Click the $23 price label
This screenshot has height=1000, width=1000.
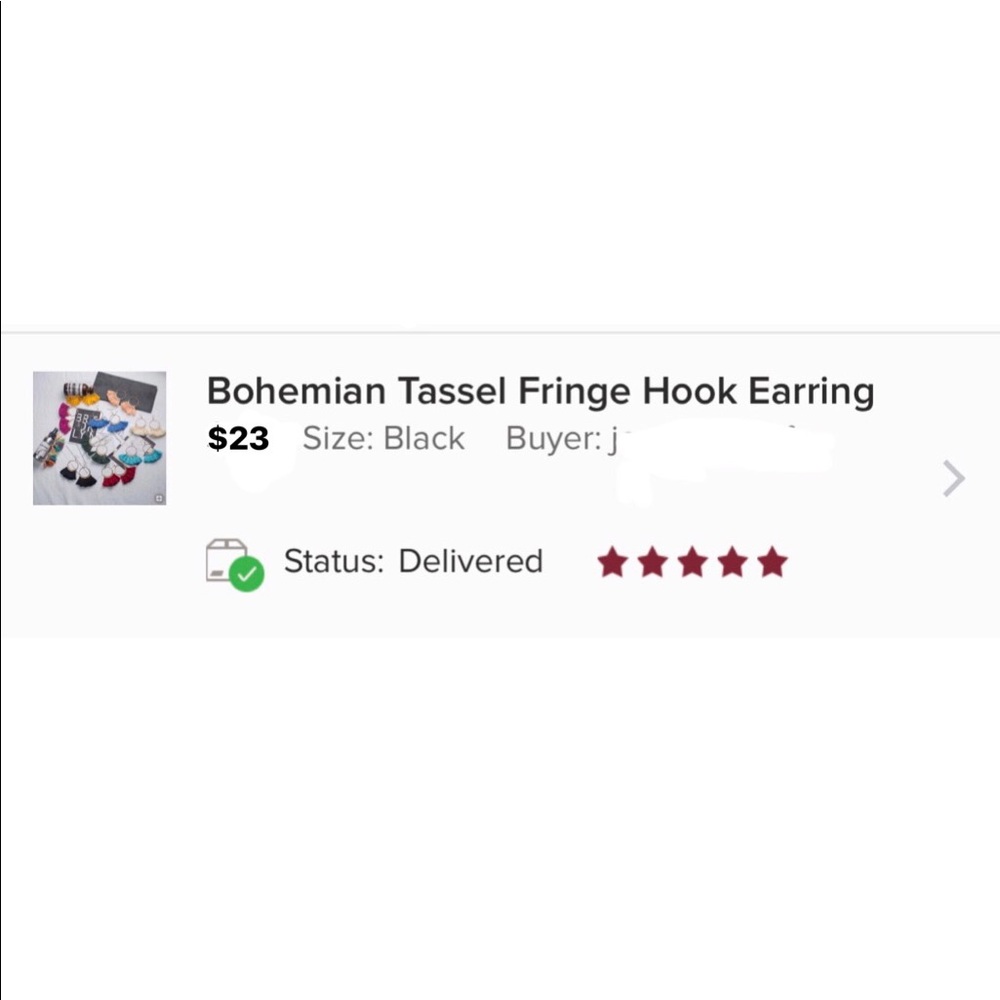pyautogui.click(x=240, y=438)
